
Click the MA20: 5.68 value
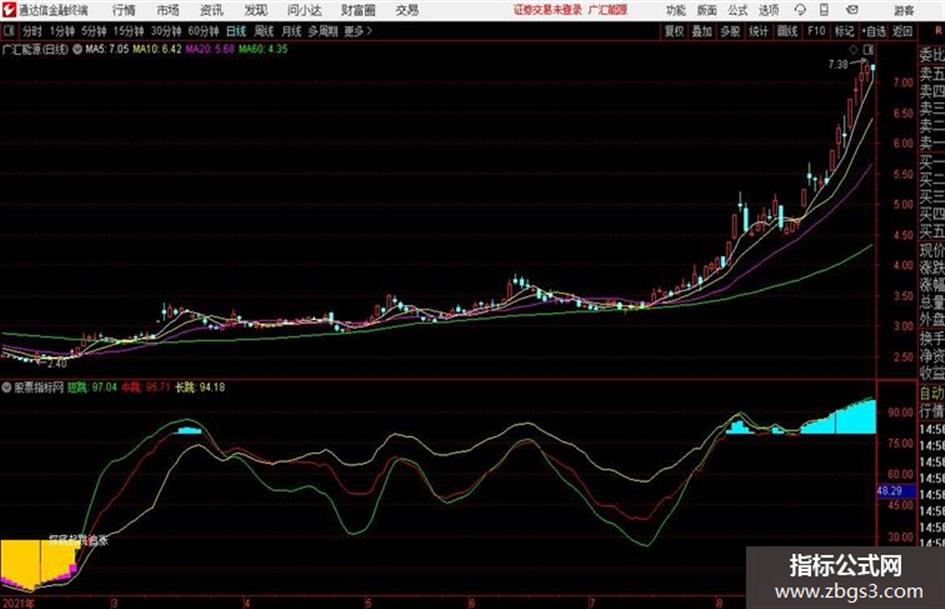point(210,49)
